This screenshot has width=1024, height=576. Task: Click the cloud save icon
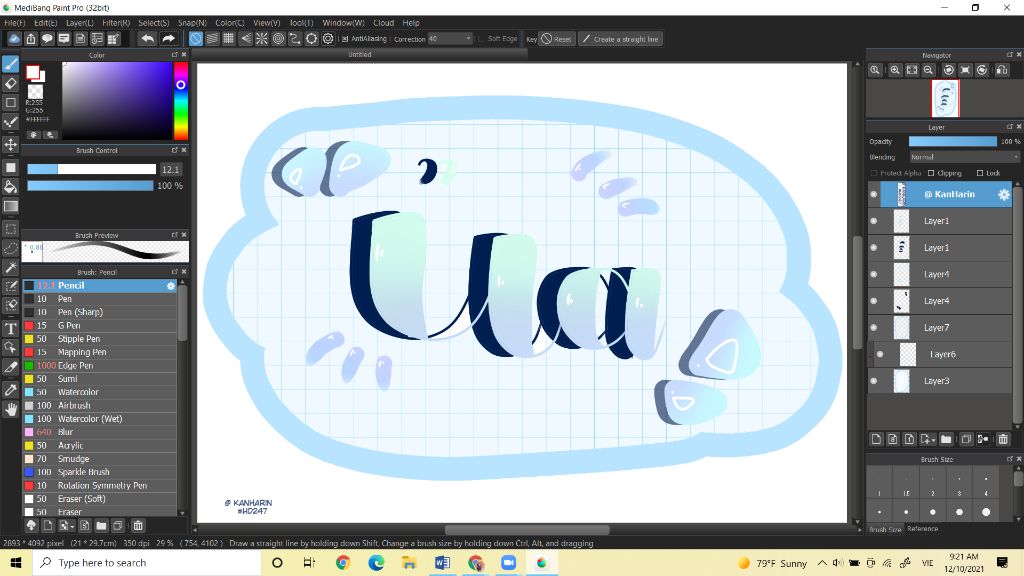tap(14, 39)
